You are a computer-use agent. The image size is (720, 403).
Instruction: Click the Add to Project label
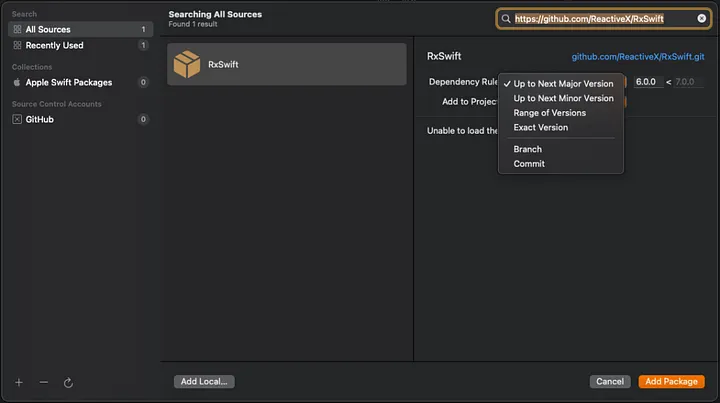469,102
